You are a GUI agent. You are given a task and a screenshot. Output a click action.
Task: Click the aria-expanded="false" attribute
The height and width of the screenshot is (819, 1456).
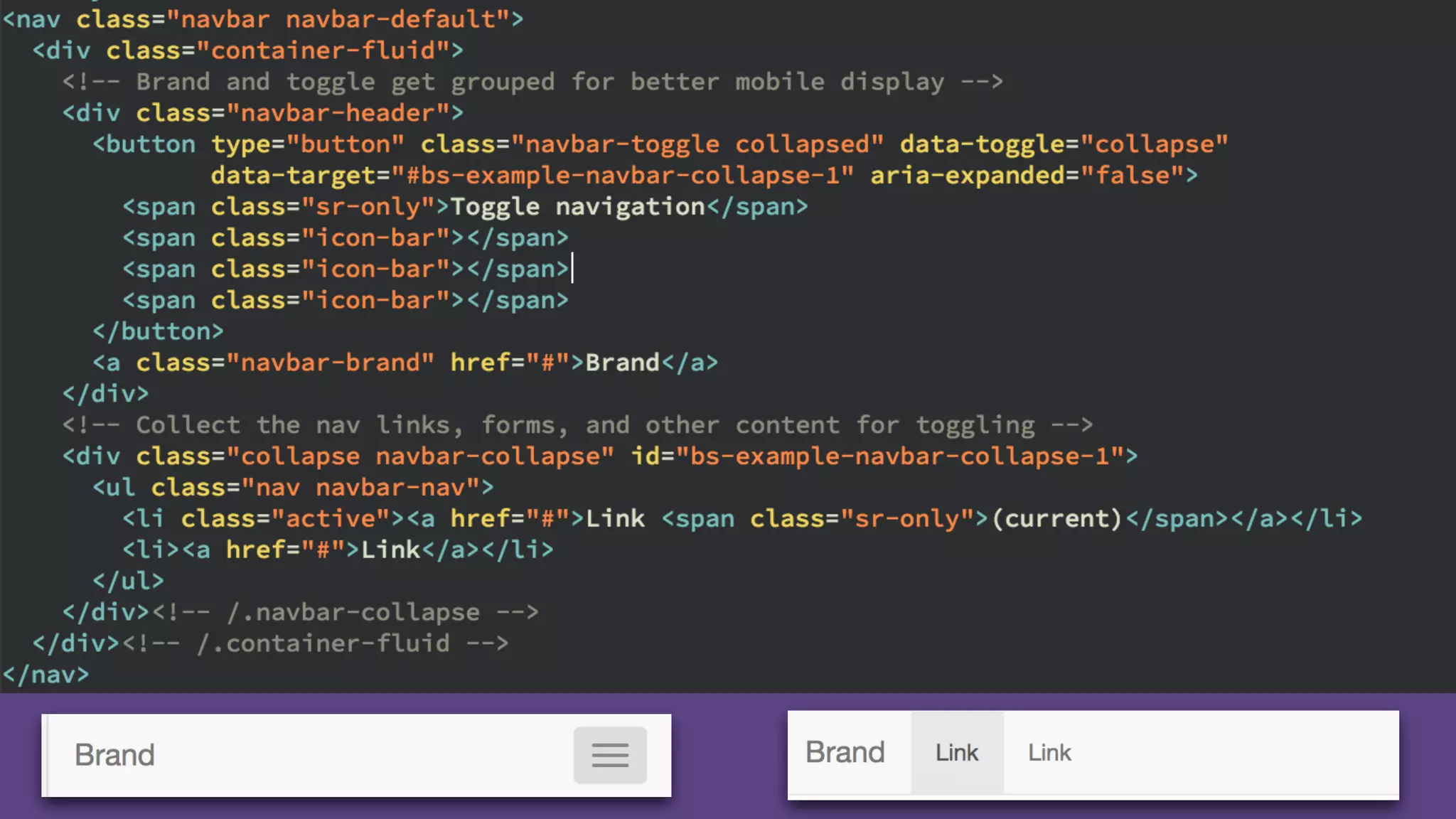pyautogui.click(x=1027, y=176)
